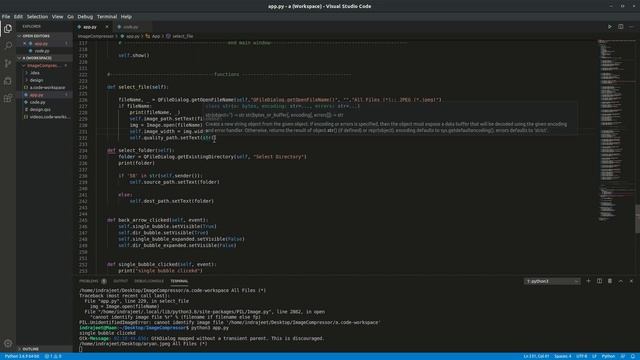Switch to the Debug Console tab
This screenshot has height=360, width=640.
pyautogui.click(x=149, y=281)
